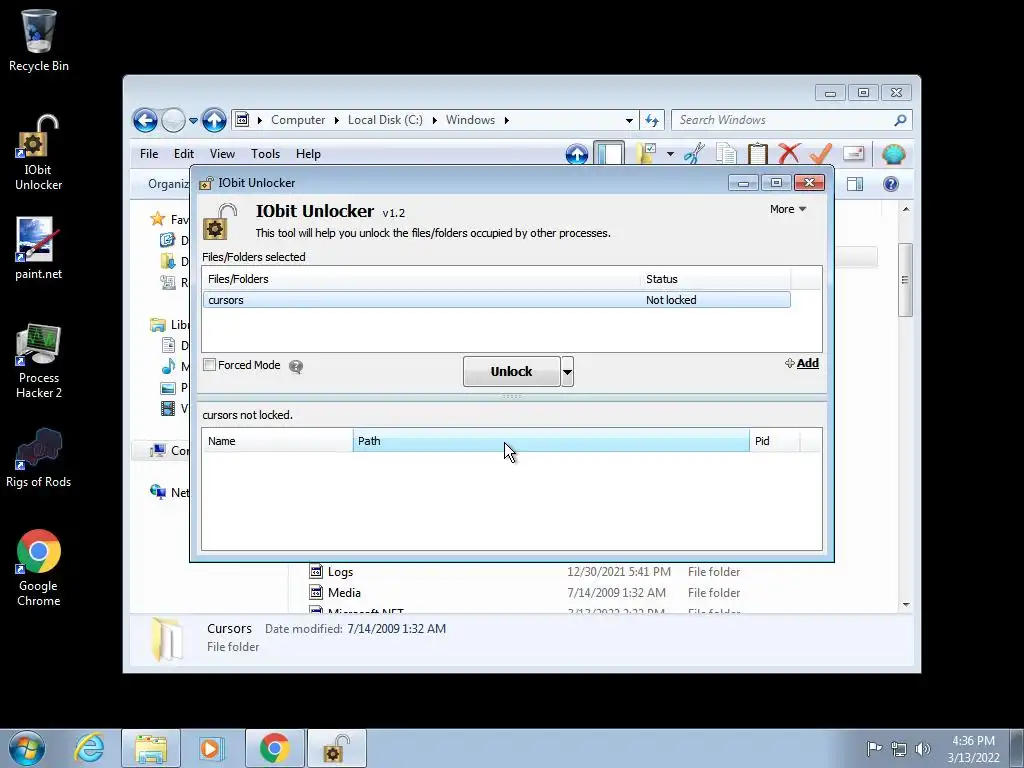The image size is (1024, 768).
Task: Click the Explorer Up folder arrow beside address bar
Action: tap(214, 120)
